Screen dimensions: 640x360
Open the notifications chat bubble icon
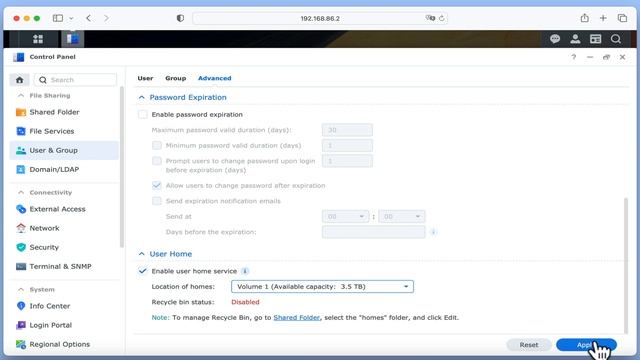(555, 39)
